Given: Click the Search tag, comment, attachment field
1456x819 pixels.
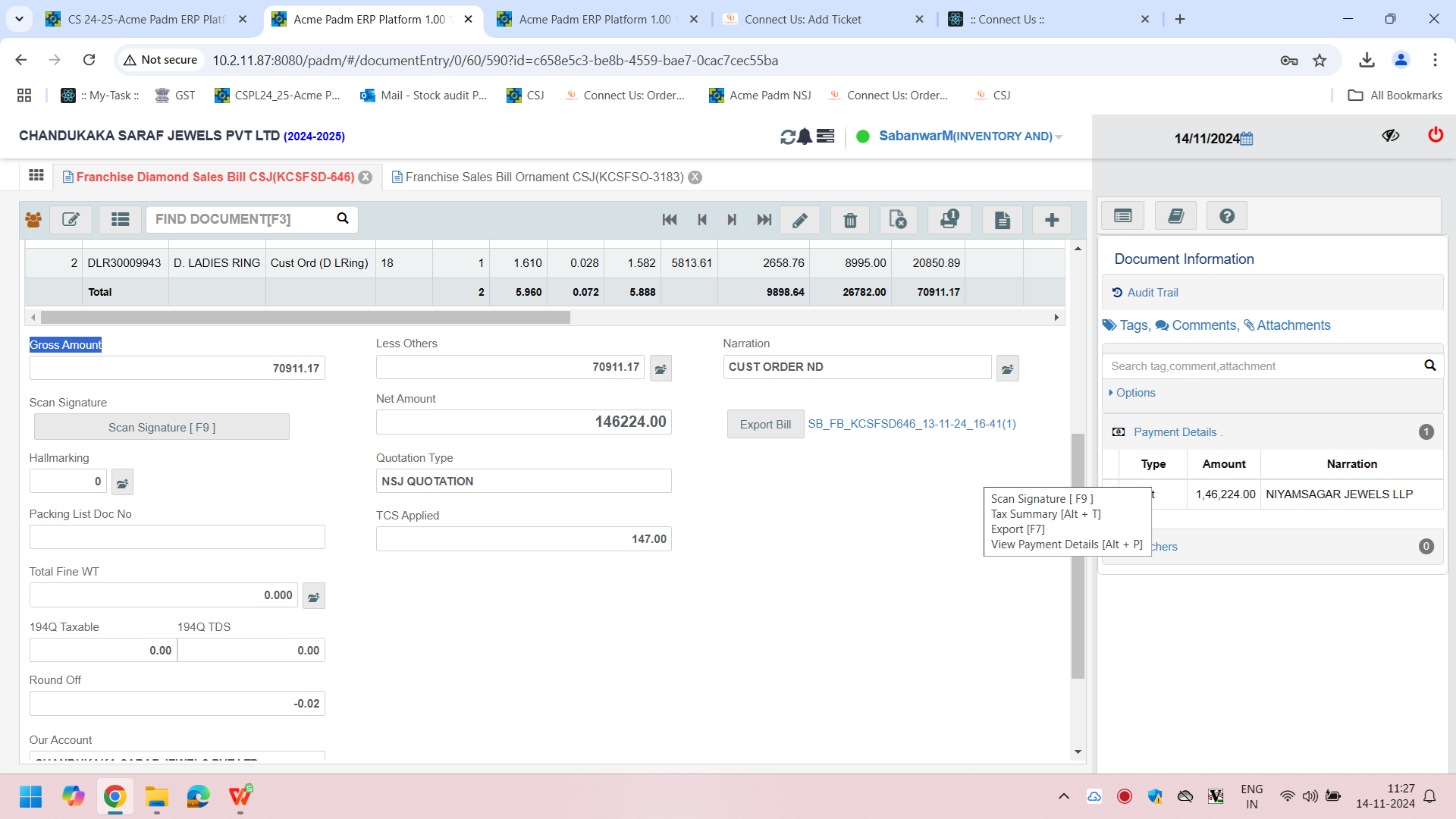Looking at the screenshot, I should 1263,366.
